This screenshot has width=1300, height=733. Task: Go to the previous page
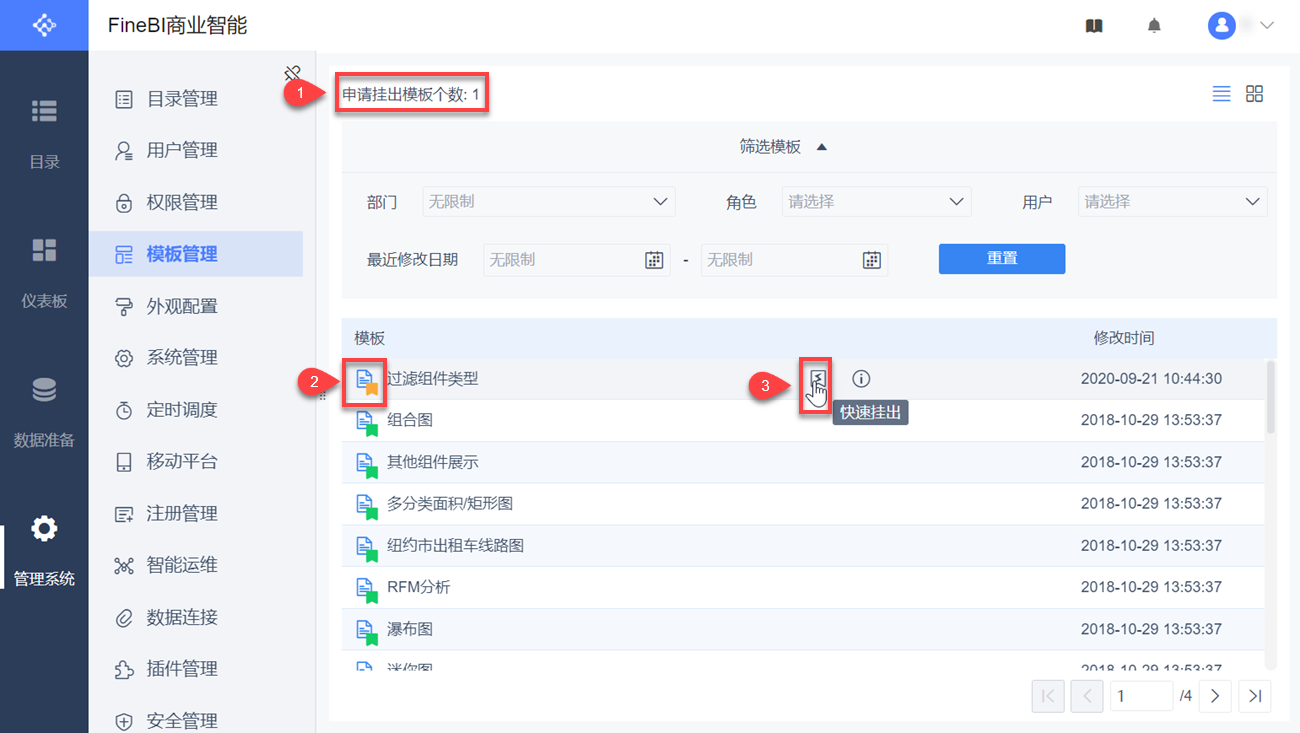[x=1087, y=696]
